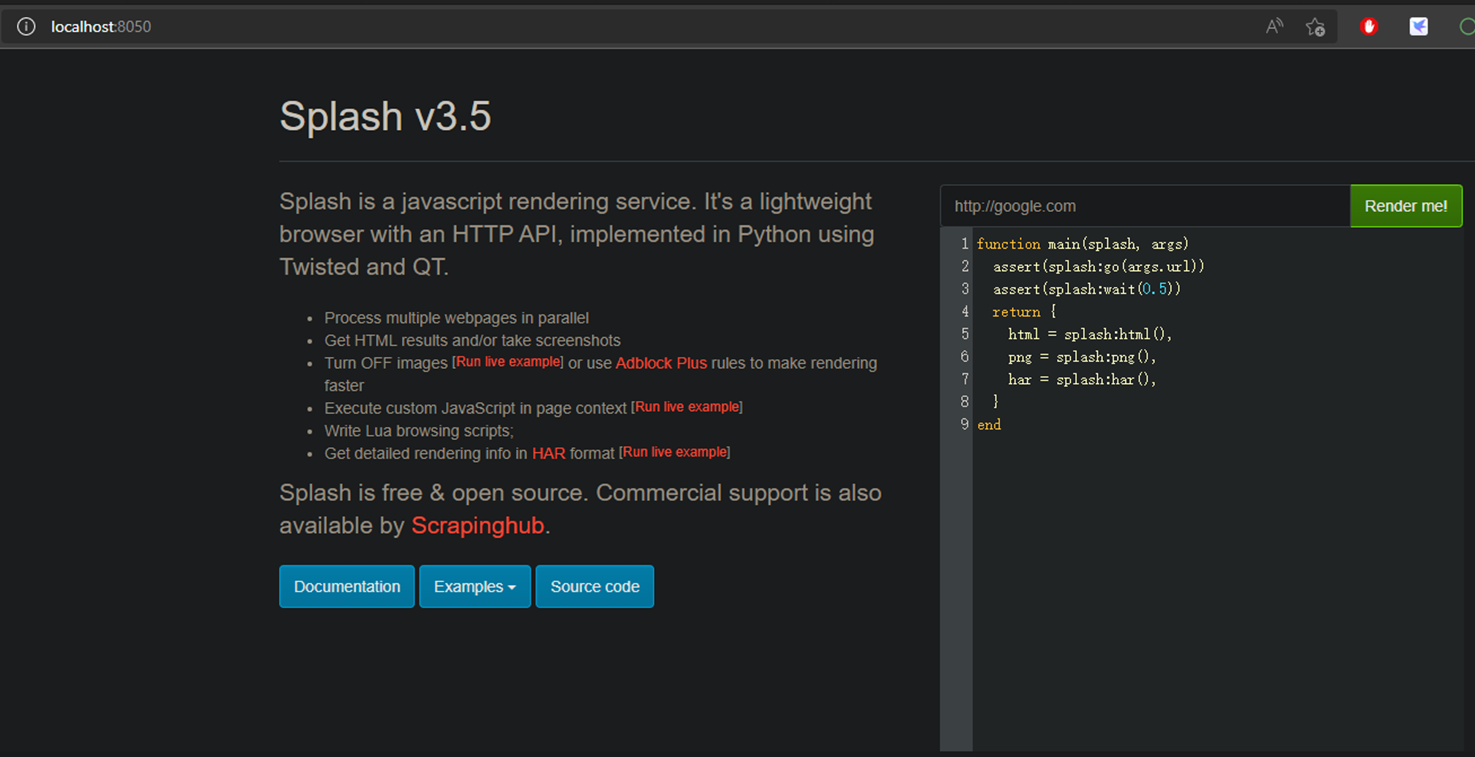Viewport: 1475px width, 757px height.
Task: Open the Scrapinghub link
Action: click(477, 524)
